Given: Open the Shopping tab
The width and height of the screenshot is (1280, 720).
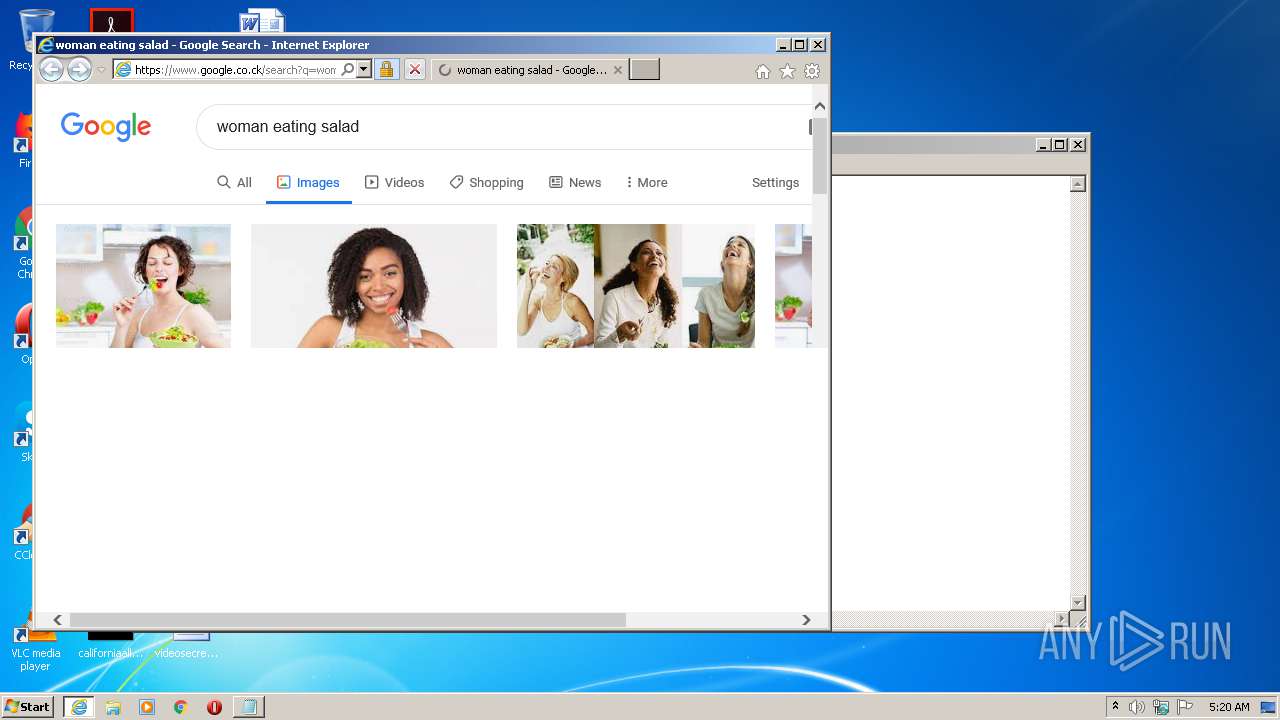Looking at the screenshot, I should [x=486, y=182].
